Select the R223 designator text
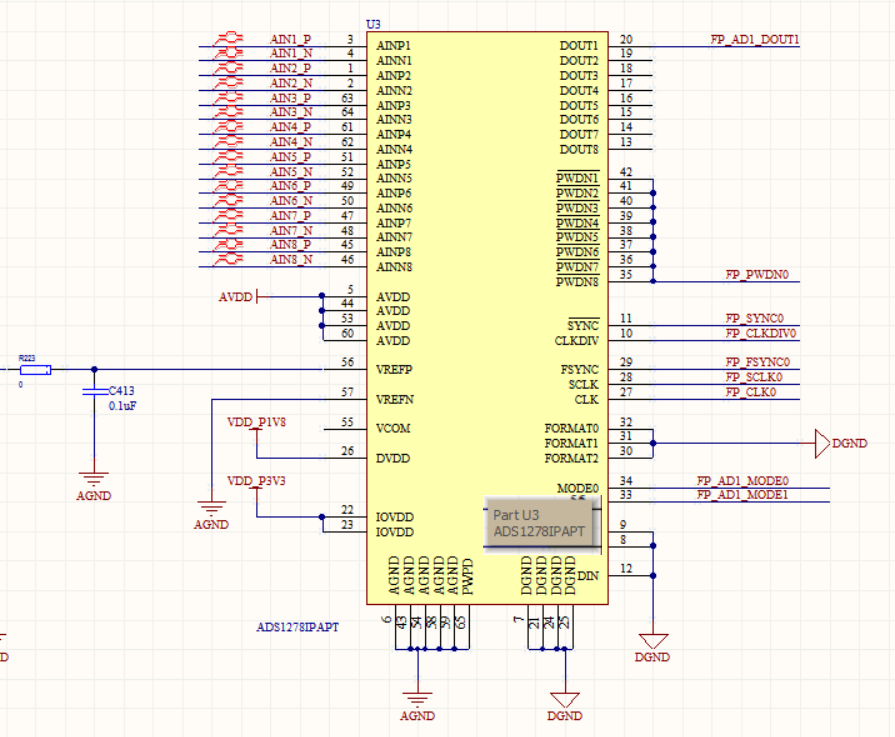The width and height of the screenshot is (895, 737). [27, 358]
